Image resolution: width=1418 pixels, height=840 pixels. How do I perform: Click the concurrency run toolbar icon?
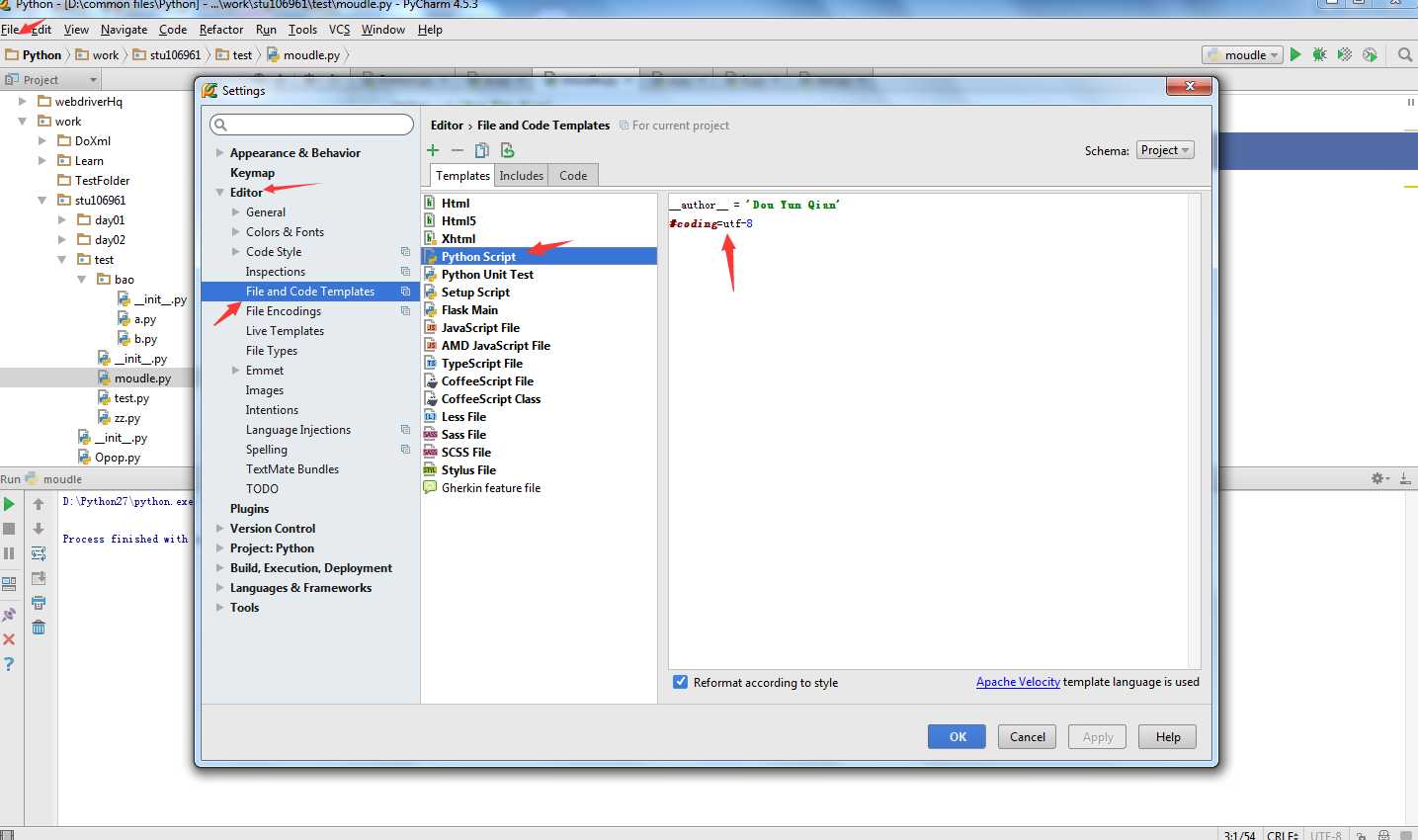(x=1370, y=54)
